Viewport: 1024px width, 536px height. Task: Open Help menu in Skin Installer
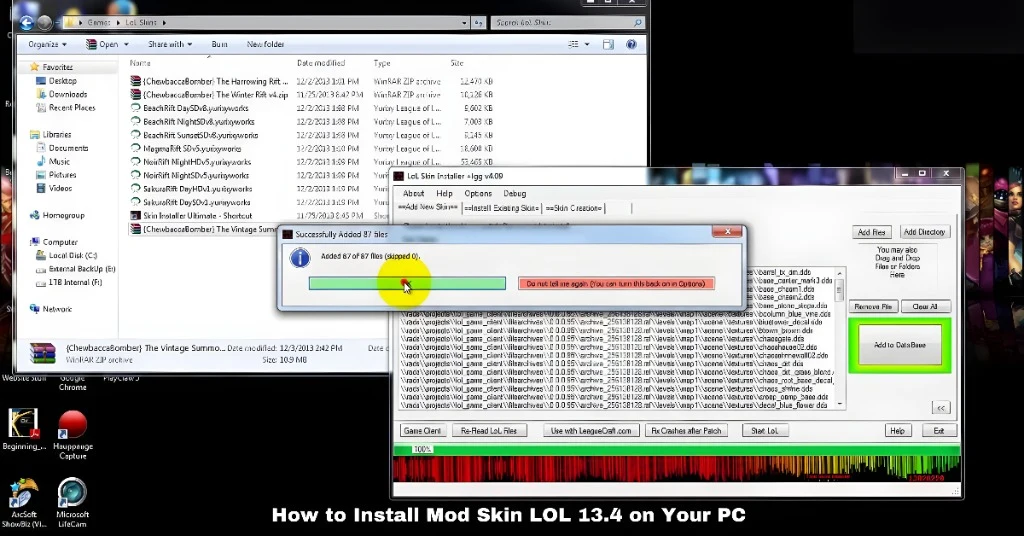pyautogui.click(x=444, y=193)
